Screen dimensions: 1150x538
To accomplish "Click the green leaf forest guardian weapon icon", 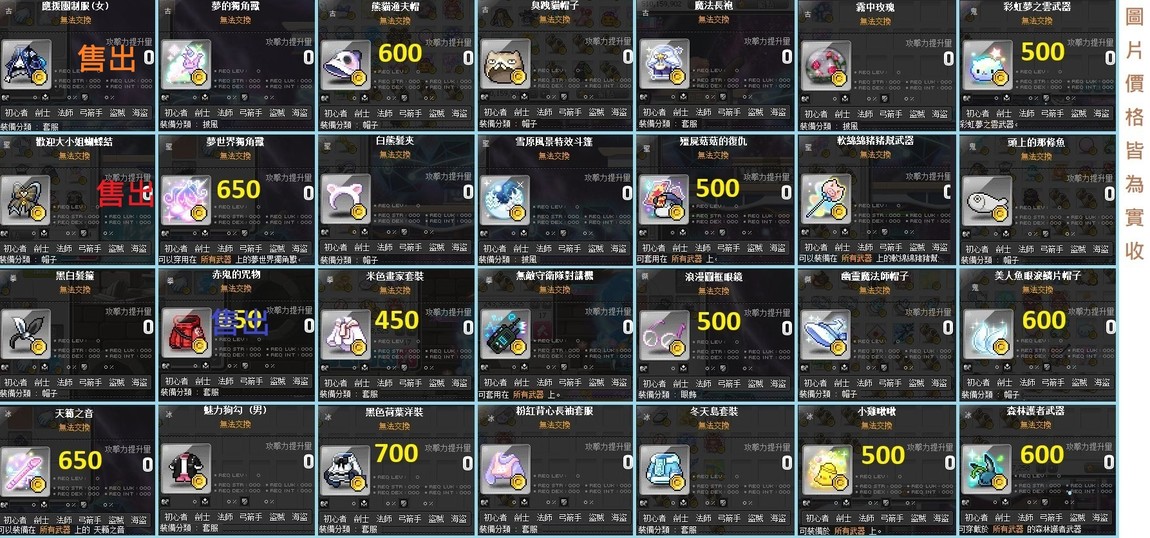I will click(x=986, y=469).
